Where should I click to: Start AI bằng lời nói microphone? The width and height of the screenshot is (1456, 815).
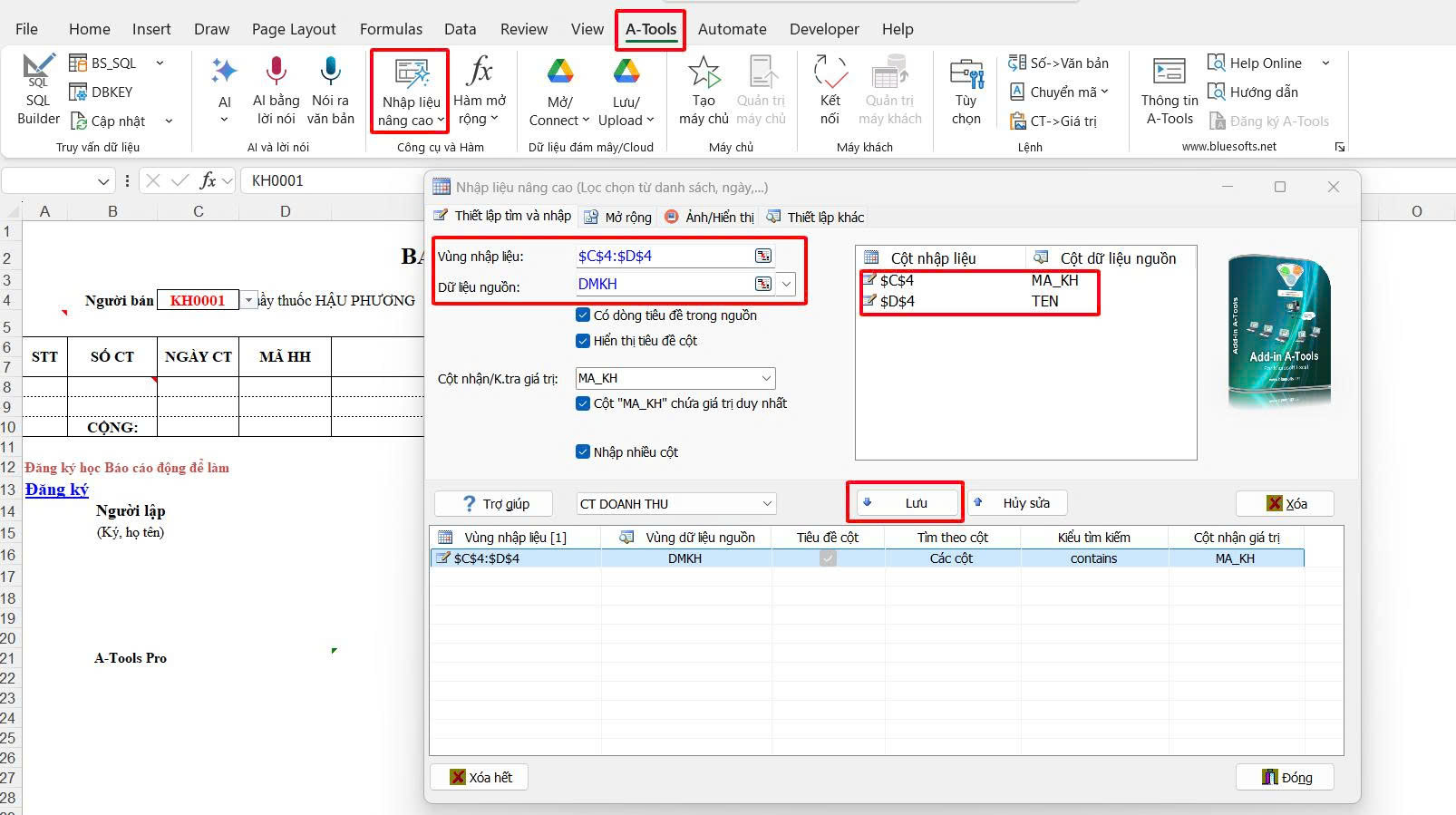276,73
